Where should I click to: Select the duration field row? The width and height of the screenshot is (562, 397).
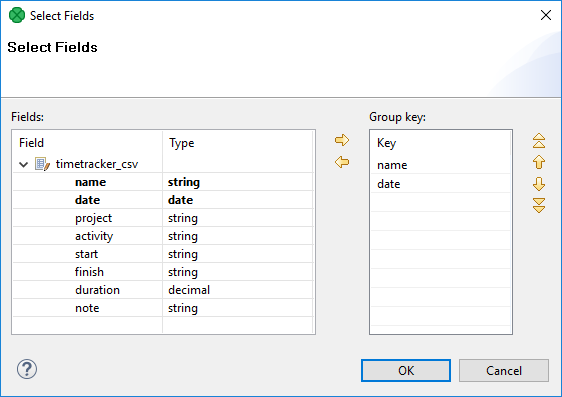(x=163, y=290)
